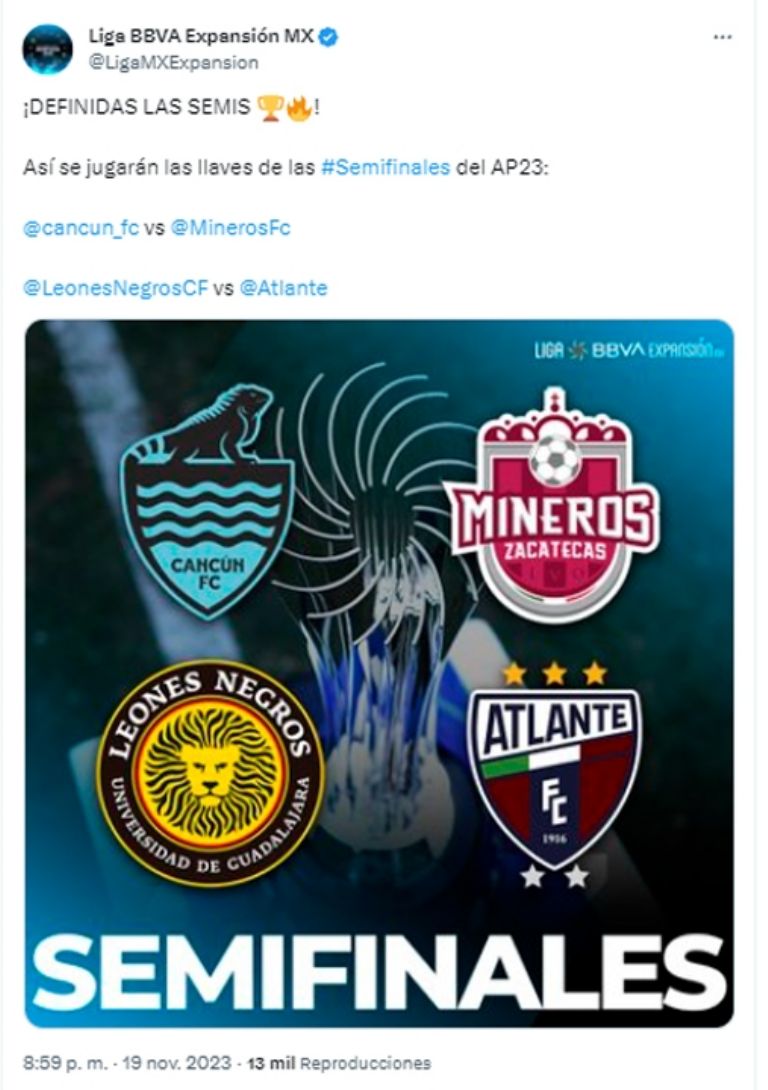The height and width of the screenshot is (1090, 768).
Task: Open the @LigaMXExpansion handle
Action: (173, 63)
